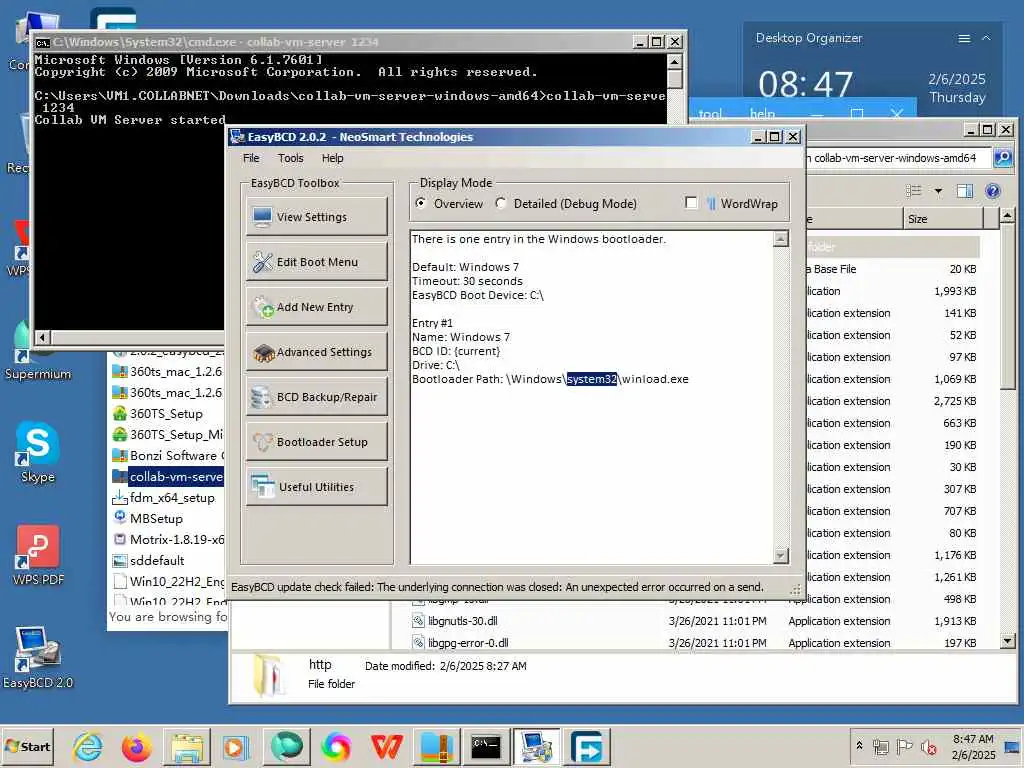Open Bootloader Setup page
This screenshot has height=768, width=1024.
317,442
